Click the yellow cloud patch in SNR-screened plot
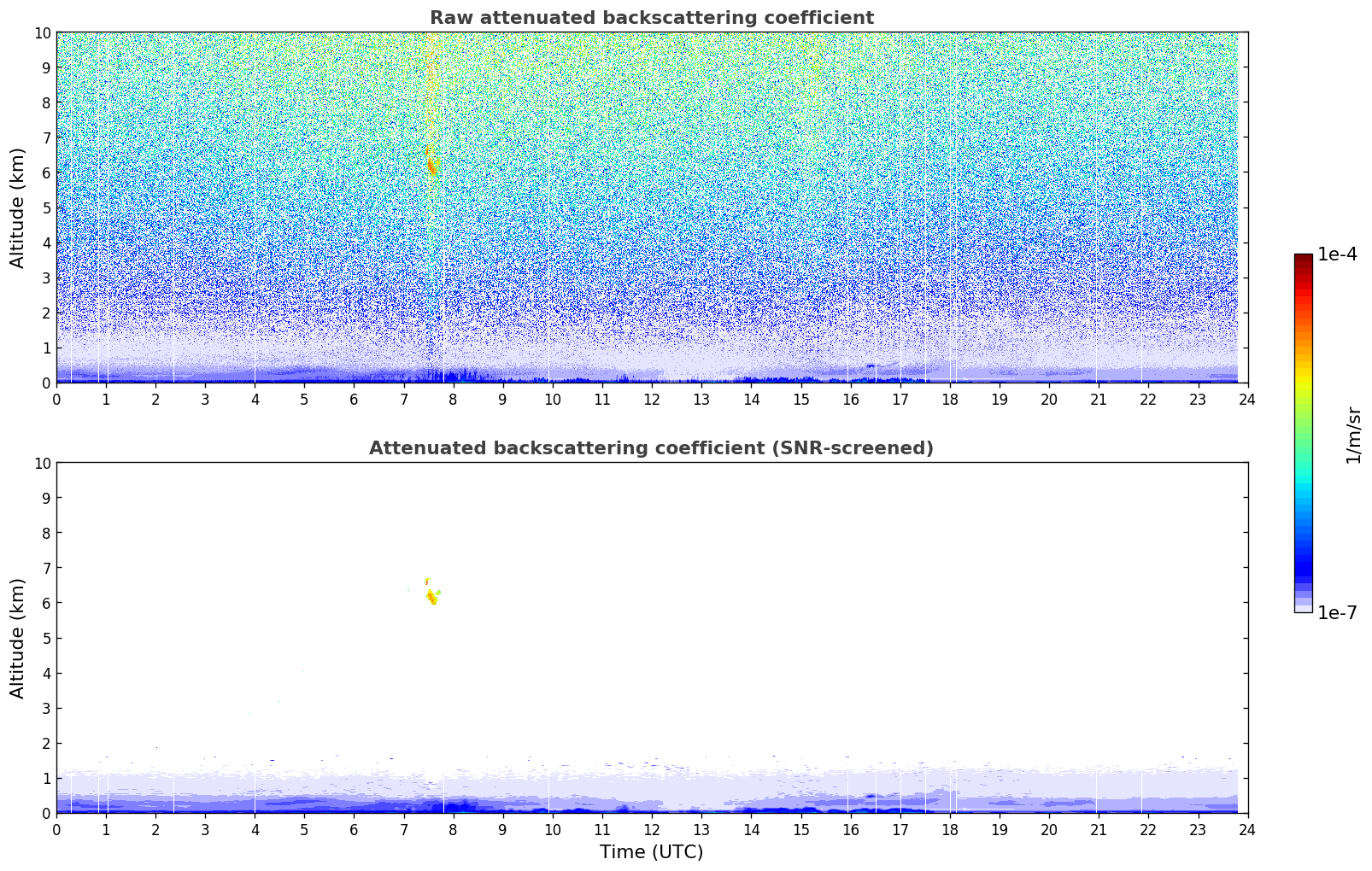The width and height of the screenshot is (1372, 871). pyautogui.click(x=432, y=595)
